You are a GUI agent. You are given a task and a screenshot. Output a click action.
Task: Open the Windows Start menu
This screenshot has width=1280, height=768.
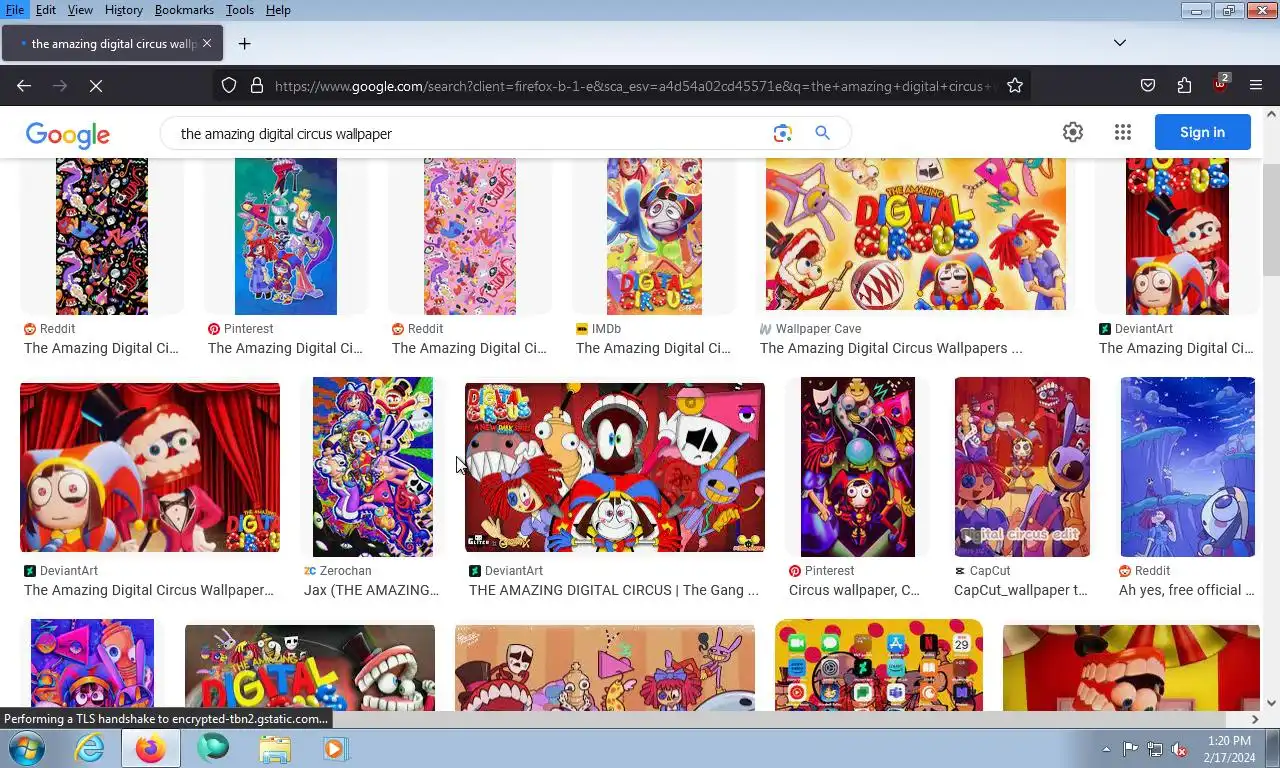25,748
